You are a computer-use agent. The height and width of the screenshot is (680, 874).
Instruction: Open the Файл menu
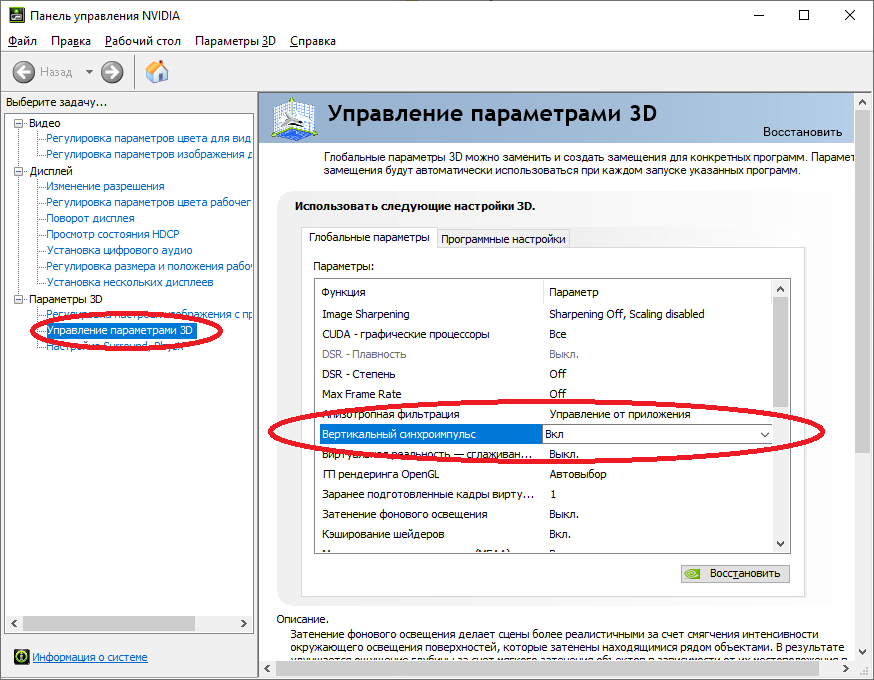(22, 41)
